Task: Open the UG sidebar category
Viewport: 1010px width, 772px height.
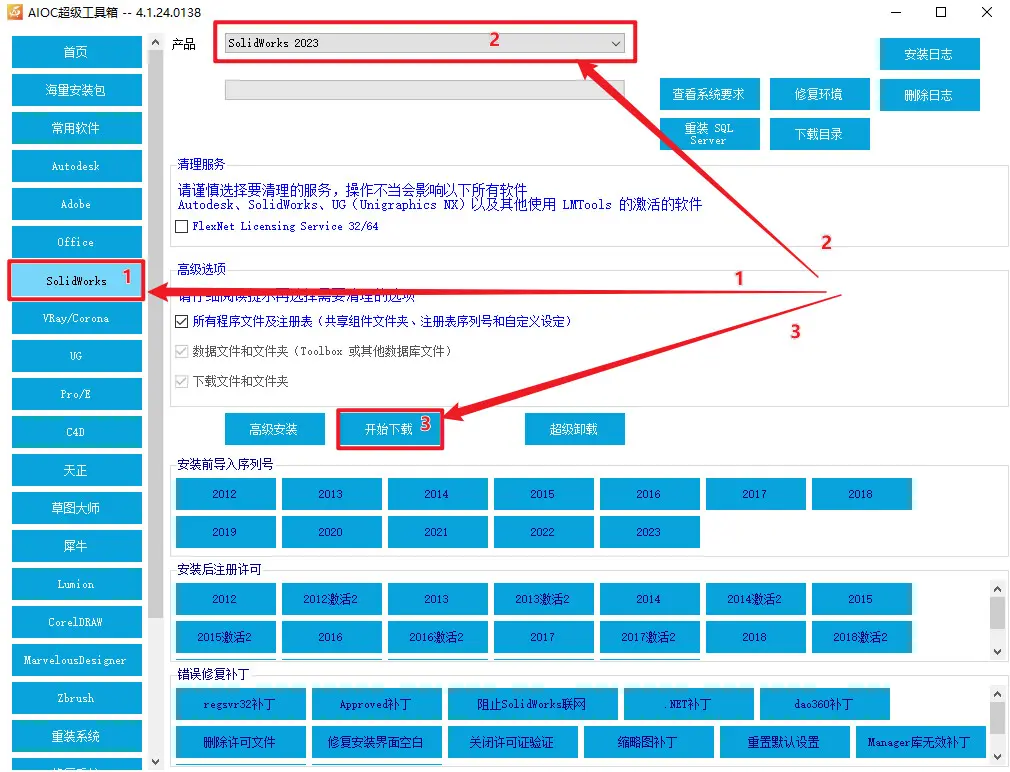Action: tap(77, 356)
